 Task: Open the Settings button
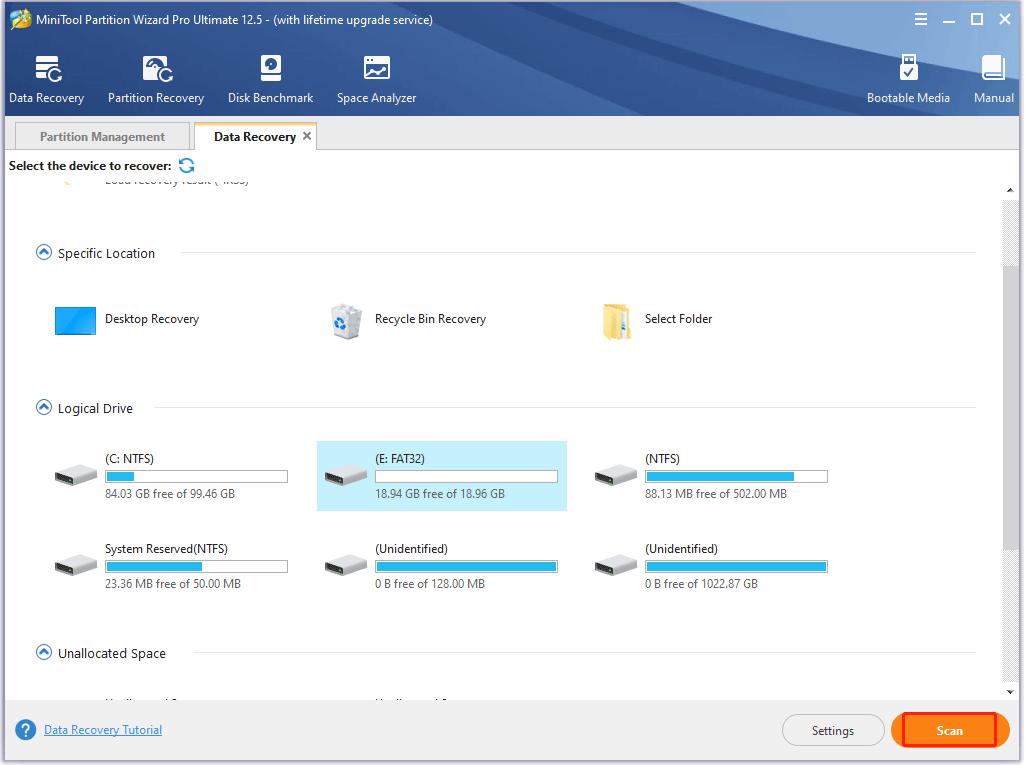pos(832,731)
